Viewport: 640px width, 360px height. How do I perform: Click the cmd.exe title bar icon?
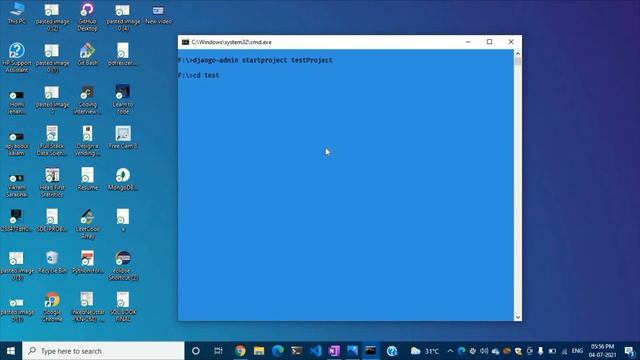(x=185, y=42)
